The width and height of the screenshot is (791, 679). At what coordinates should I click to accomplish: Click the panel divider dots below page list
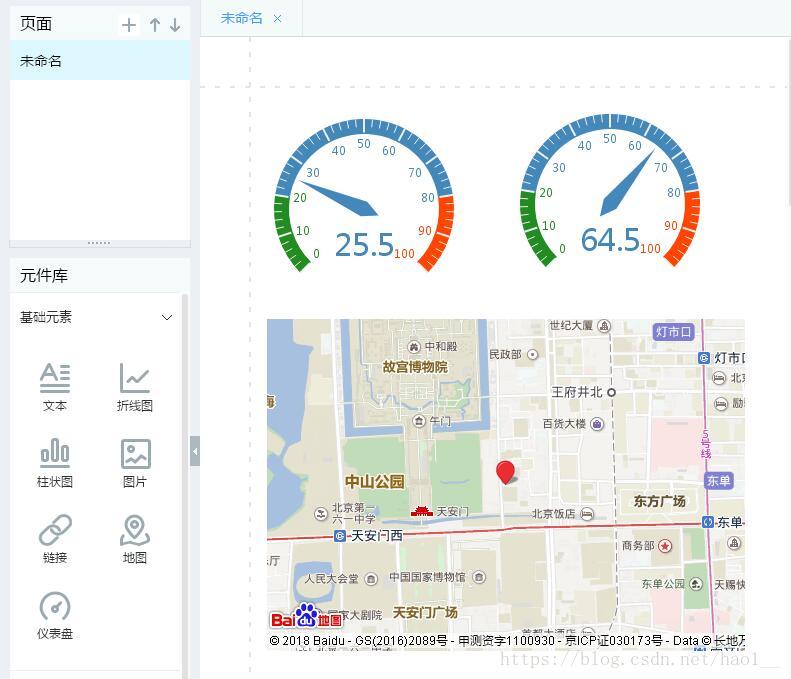click(x=99, y=243)
